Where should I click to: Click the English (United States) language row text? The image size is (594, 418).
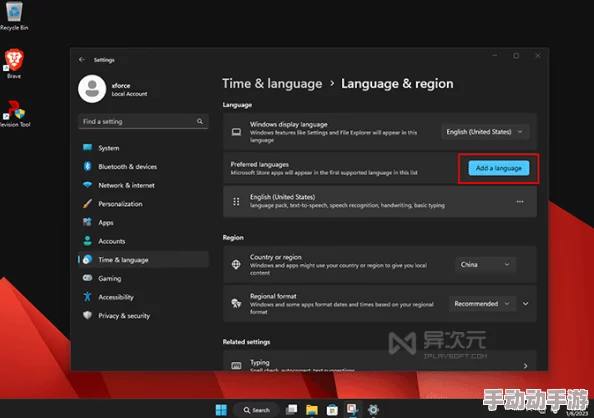(x=282, y=197)
